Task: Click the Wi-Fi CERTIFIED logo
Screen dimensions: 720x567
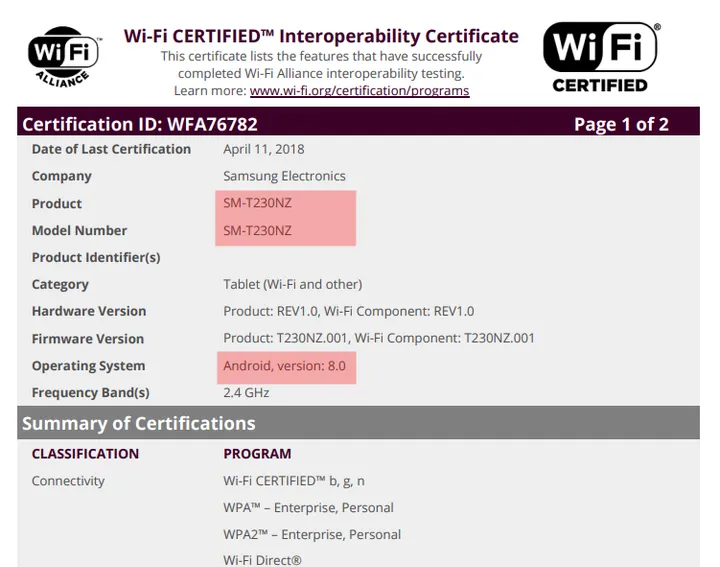Action: (x=600, y=56)
